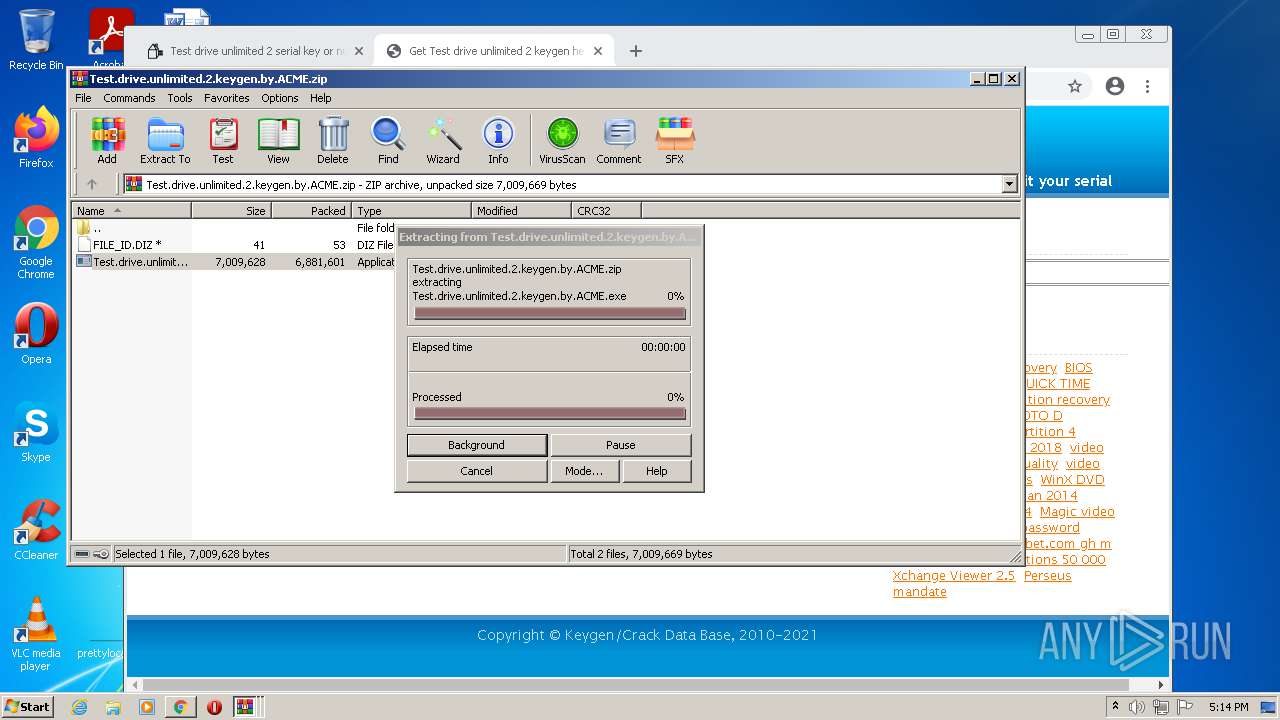Open a new Chrome tab

(635, 51)
